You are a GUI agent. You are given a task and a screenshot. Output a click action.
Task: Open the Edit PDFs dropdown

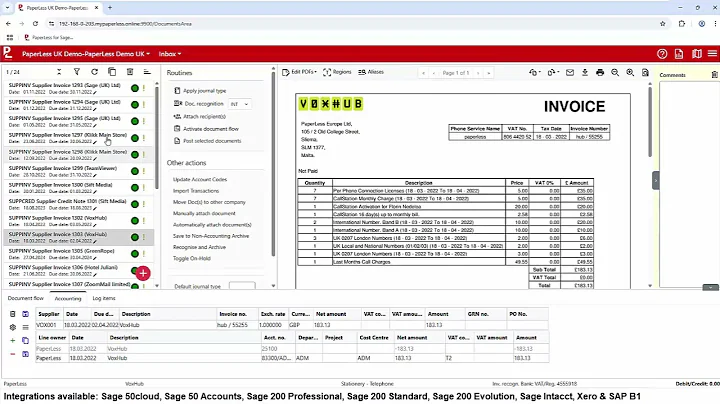[299, 72]
